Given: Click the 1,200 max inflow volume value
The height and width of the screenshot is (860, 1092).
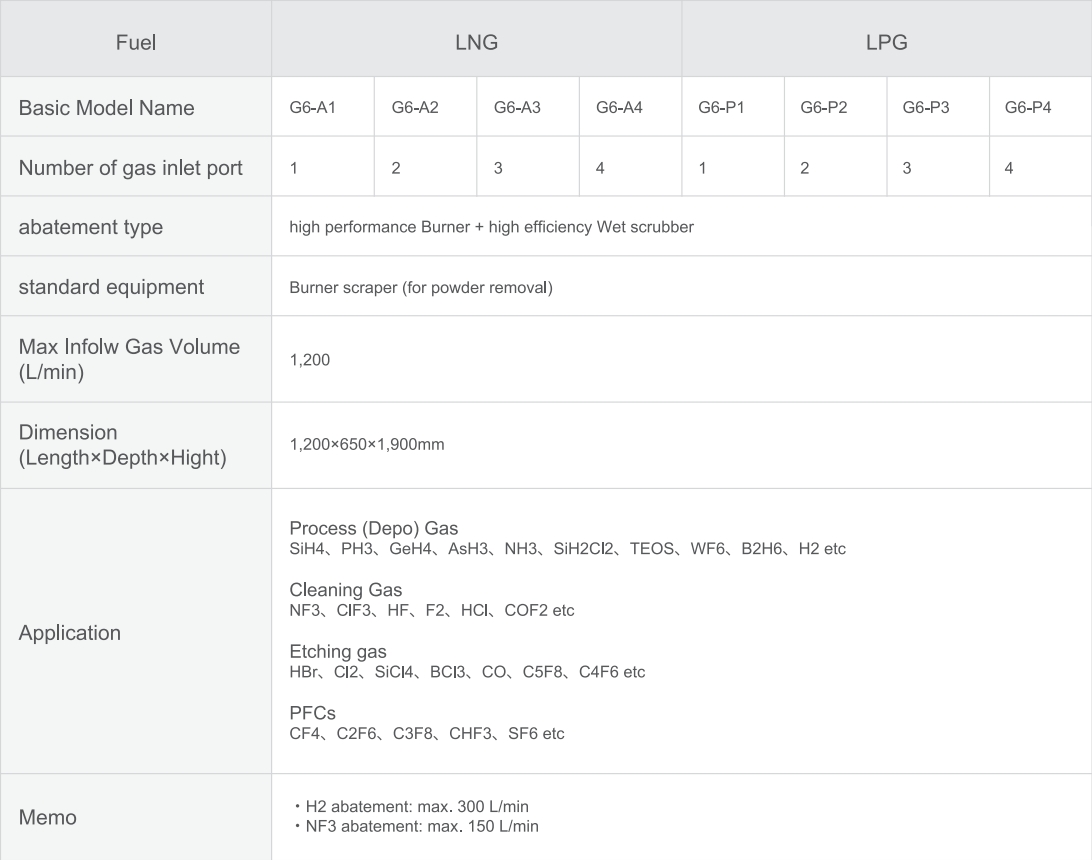Looking at the screenshot, I should [x=309, y=360].
